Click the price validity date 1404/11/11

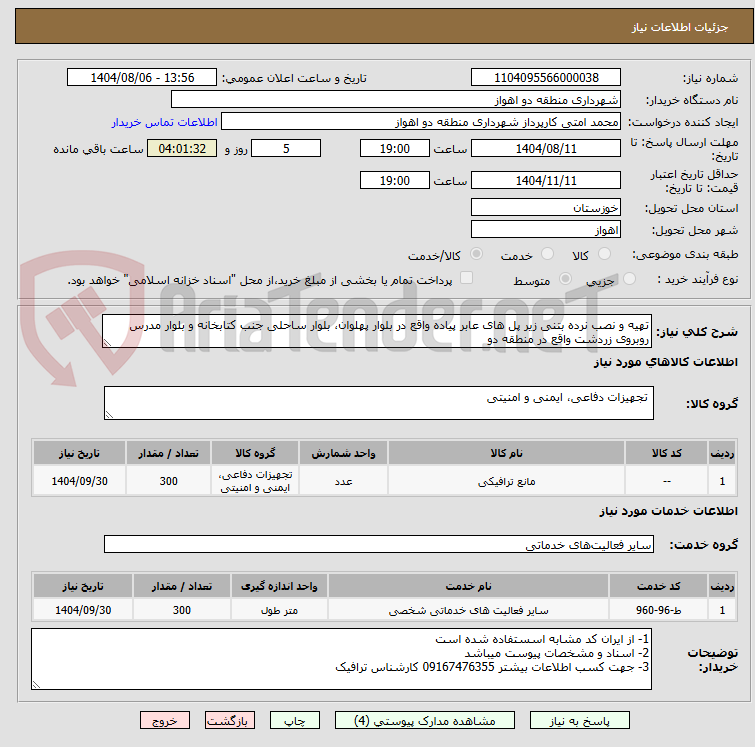coord(546,181)
